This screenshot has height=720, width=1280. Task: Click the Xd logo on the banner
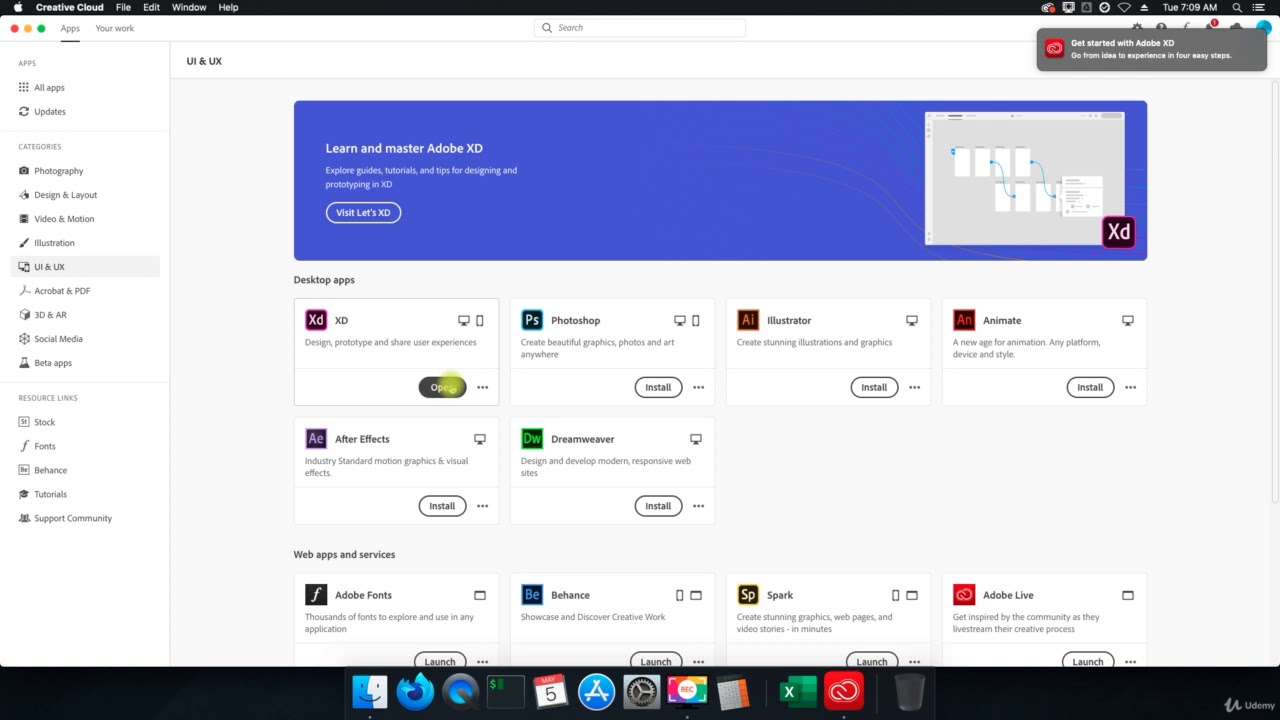point(1119,232)
